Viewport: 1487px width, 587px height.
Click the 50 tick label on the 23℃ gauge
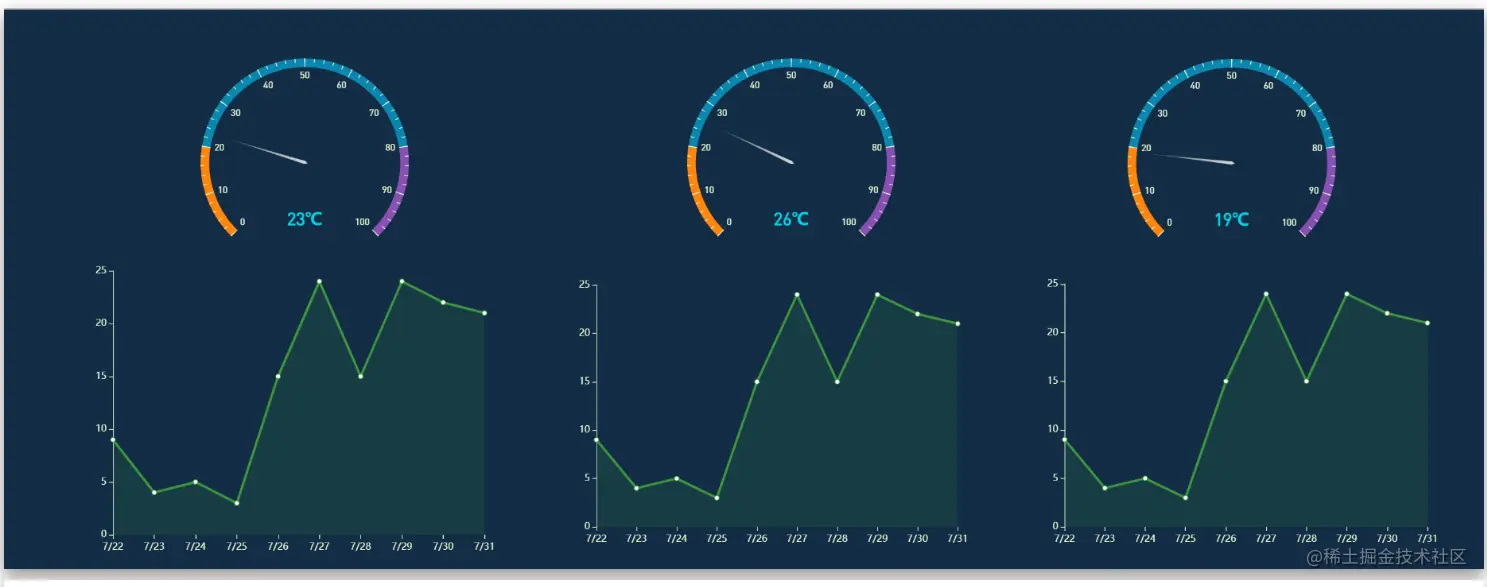(305, 75)
